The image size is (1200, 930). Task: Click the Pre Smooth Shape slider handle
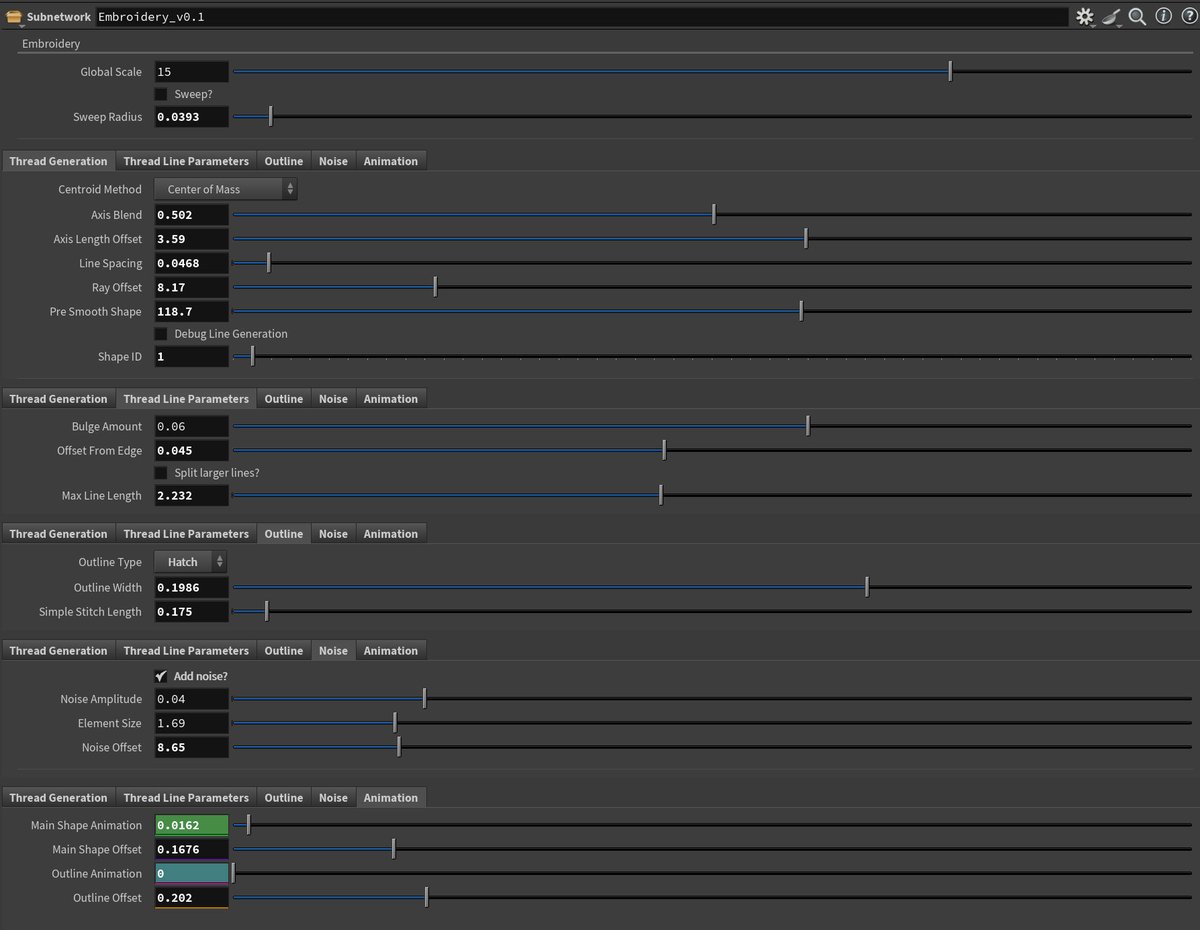pos(801,311)
